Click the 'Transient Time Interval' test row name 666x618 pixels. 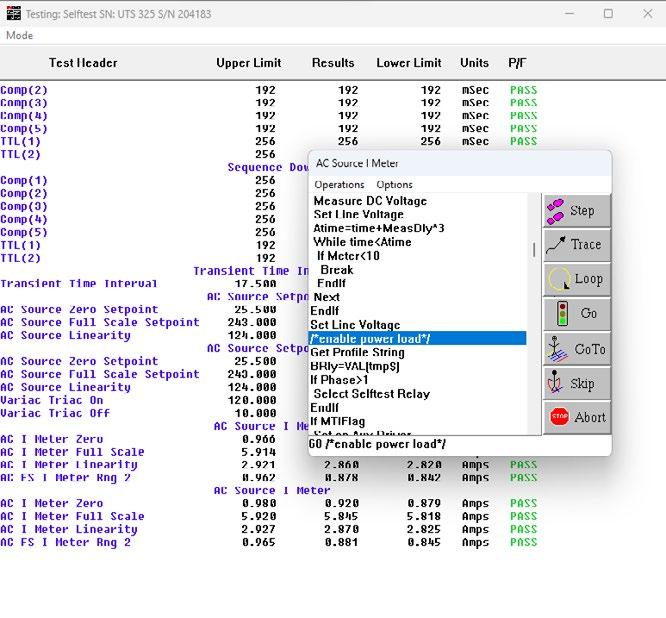[79, 284]
